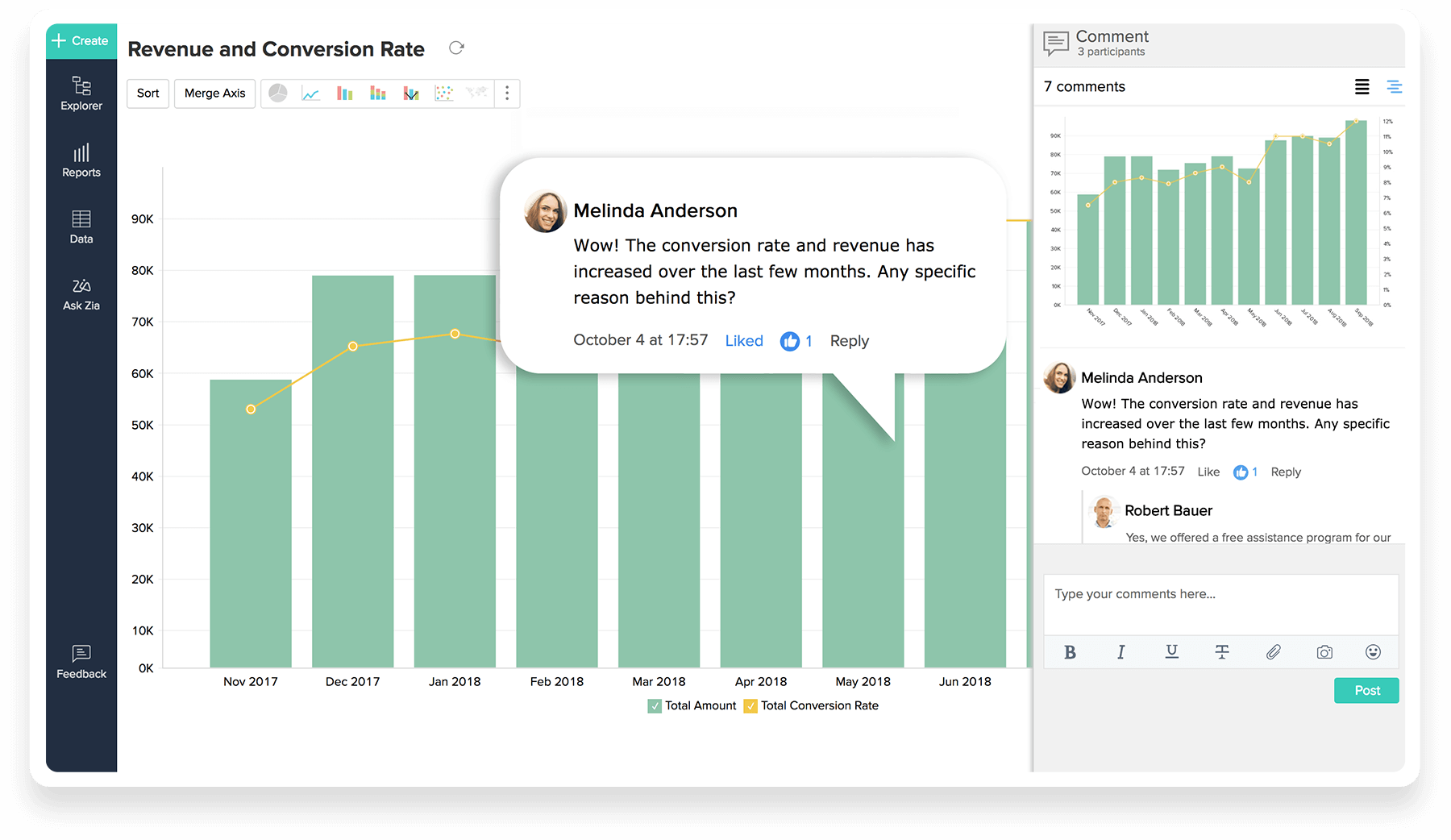
Task: Toggle the thumbs-up like in comment popup
Action: pyautogui.click(x=789, y=342)
